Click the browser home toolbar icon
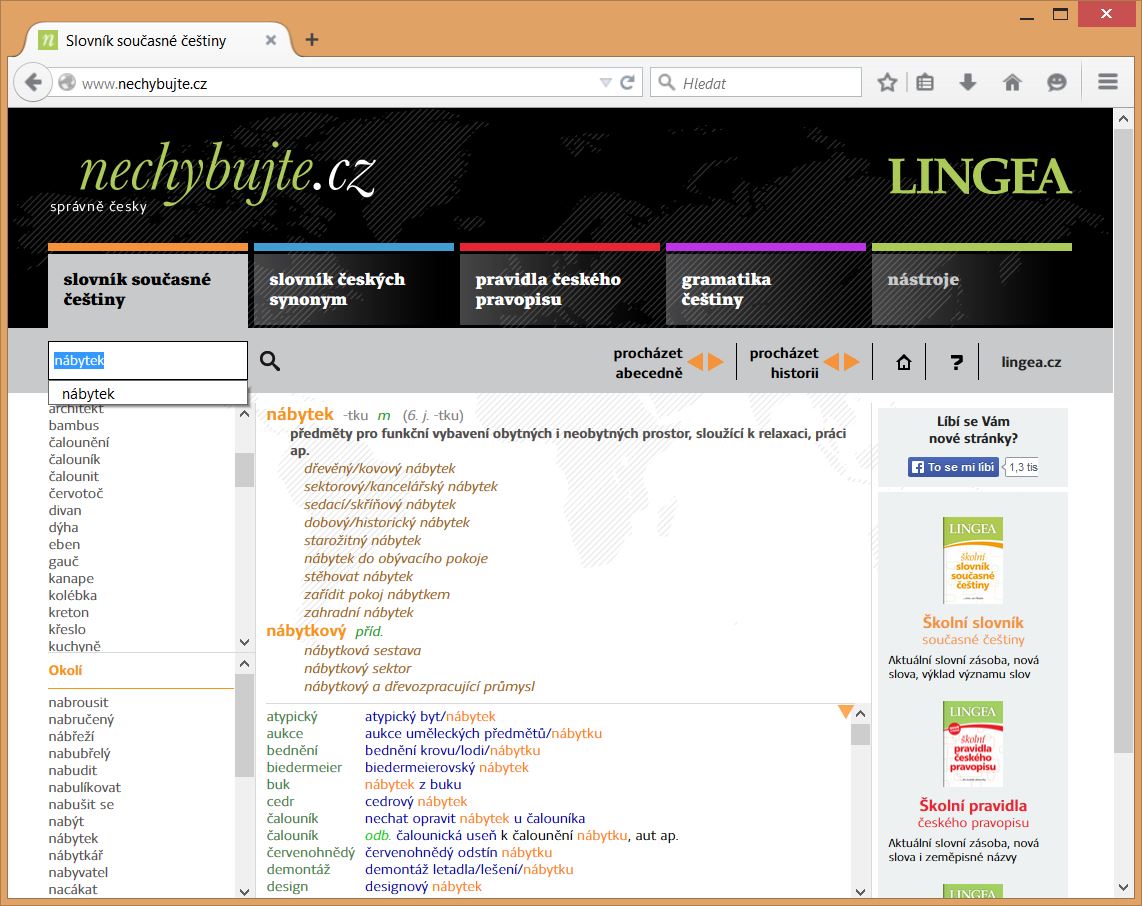 [x=1012, y=82]
